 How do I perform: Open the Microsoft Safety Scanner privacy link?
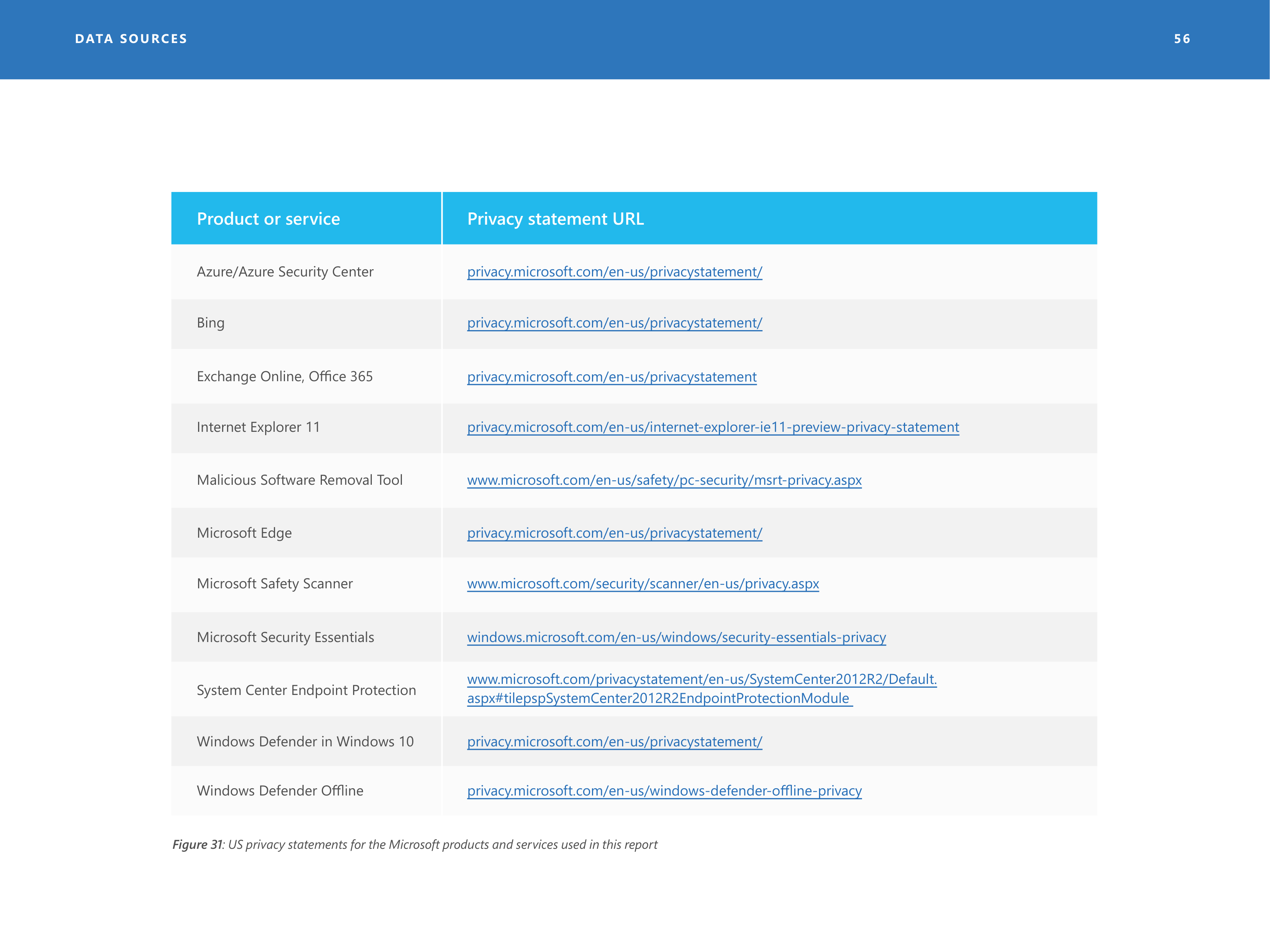643,584
